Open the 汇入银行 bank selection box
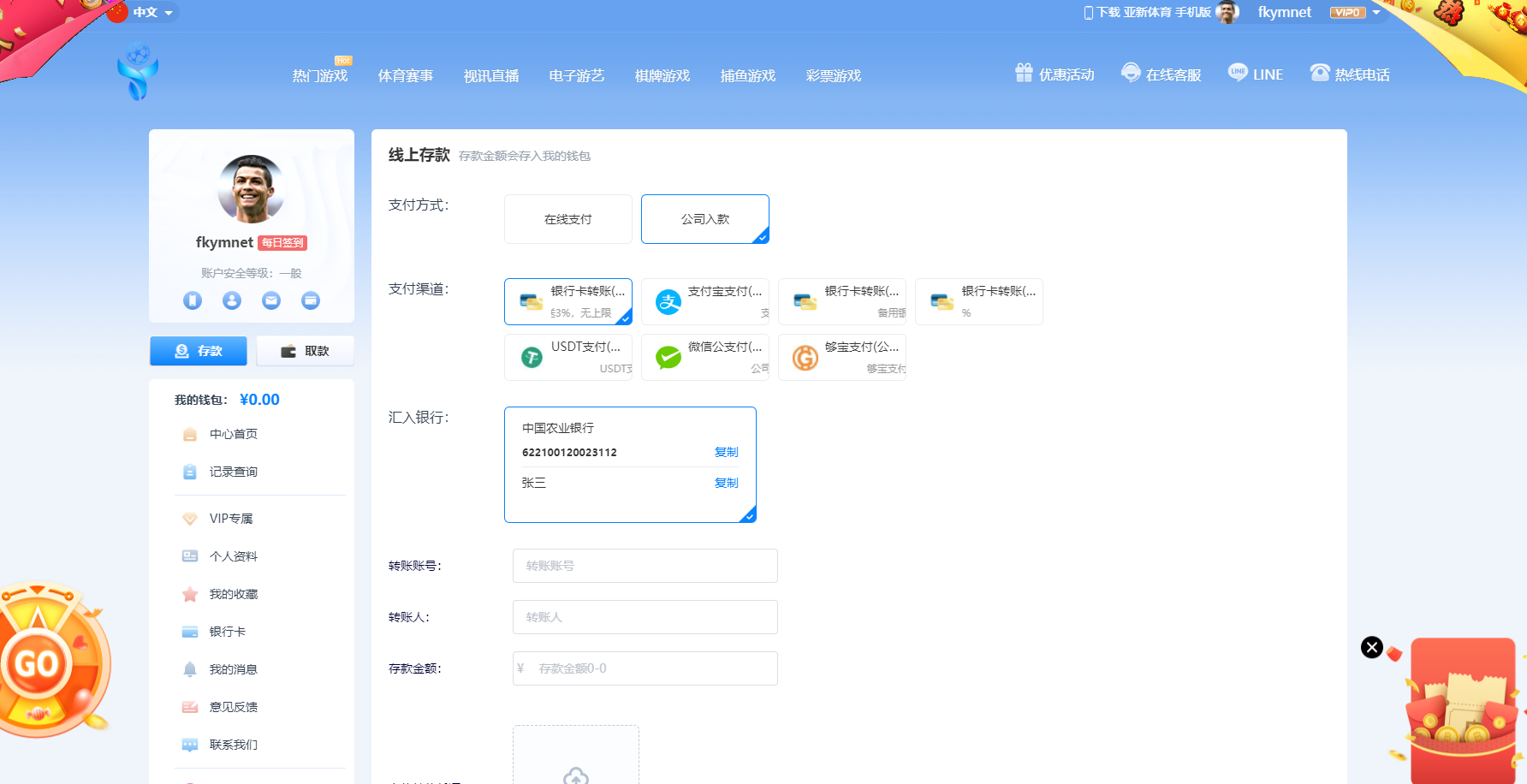Viewport: 1527px width, 784px height. [x=630, y=465]
